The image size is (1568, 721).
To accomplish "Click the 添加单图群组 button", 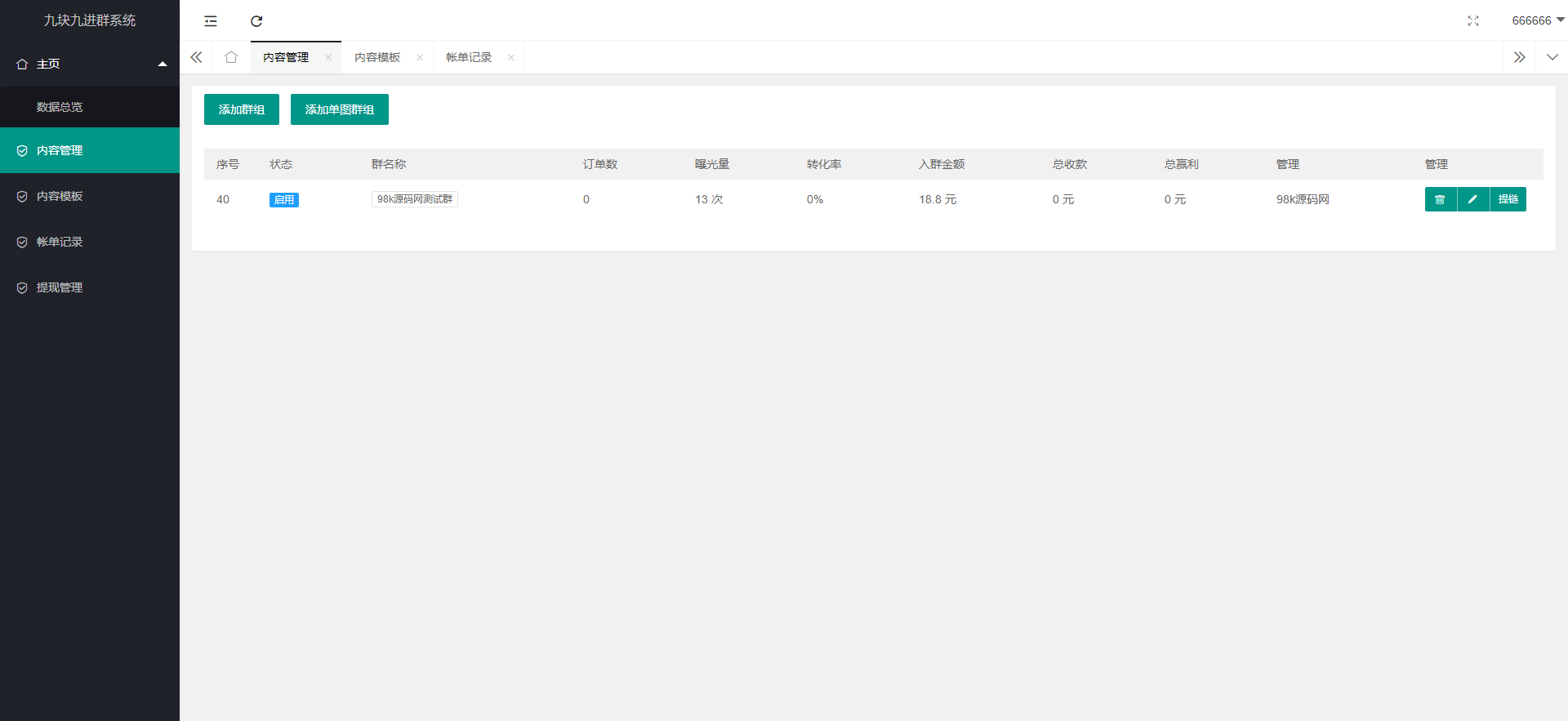I will point(340,109).
